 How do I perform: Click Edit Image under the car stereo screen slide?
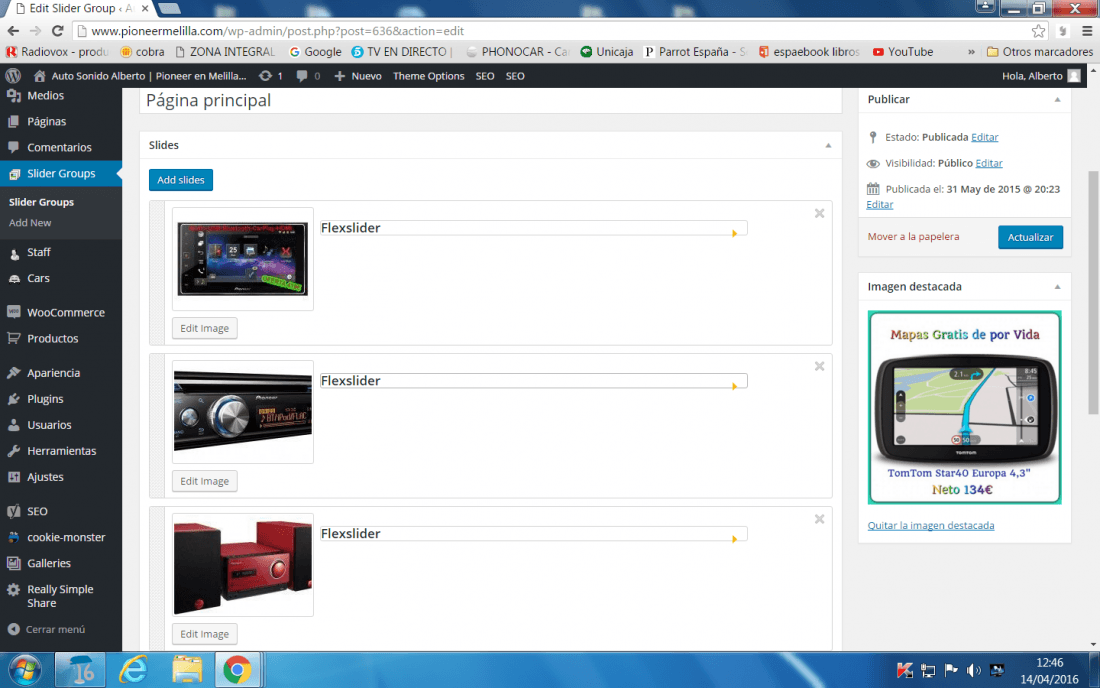click(204, 328)
